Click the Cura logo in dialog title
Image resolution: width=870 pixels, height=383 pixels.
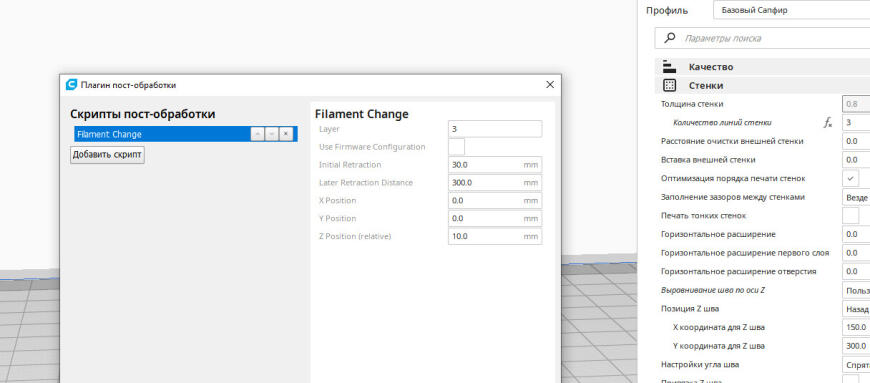72,85
